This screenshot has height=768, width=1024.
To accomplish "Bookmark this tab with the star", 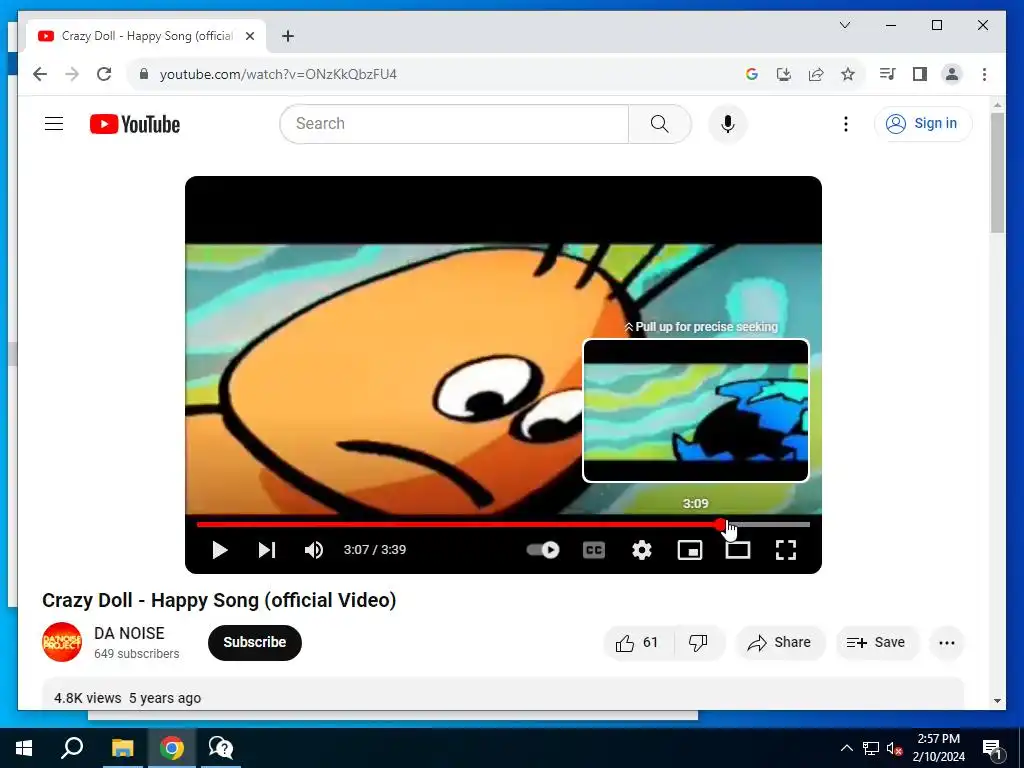I will pos(848,74).
